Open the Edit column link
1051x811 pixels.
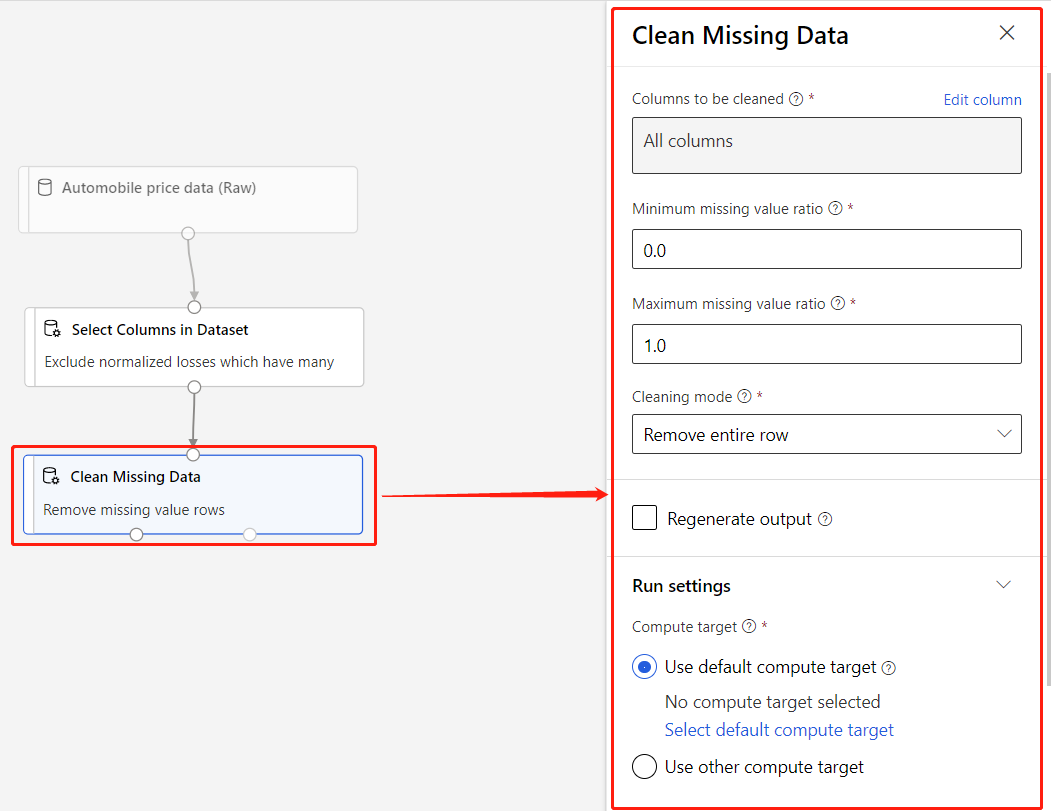[982, 100]
